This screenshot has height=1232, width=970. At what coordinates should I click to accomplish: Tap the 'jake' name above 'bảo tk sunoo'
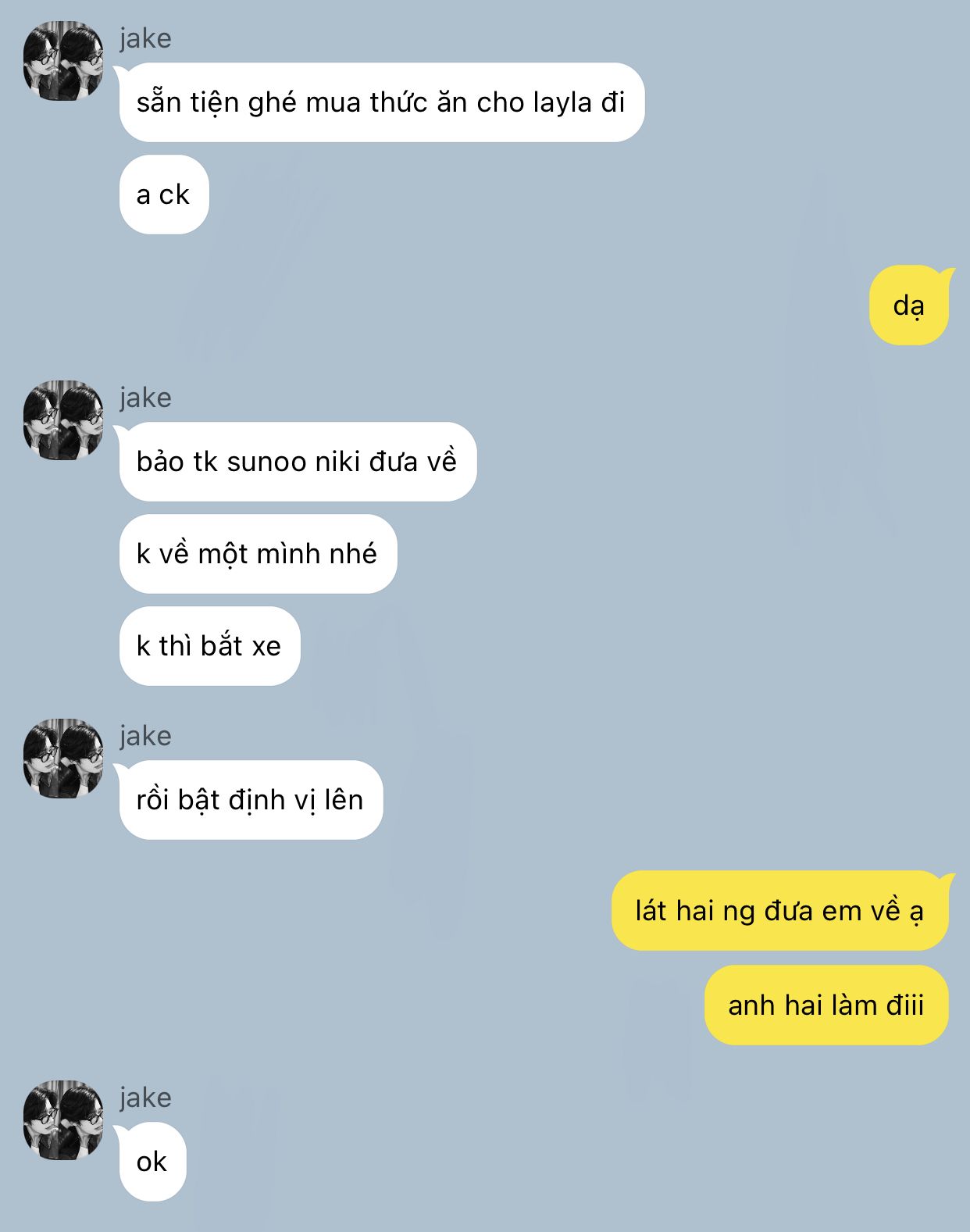(x=145, y=398)
